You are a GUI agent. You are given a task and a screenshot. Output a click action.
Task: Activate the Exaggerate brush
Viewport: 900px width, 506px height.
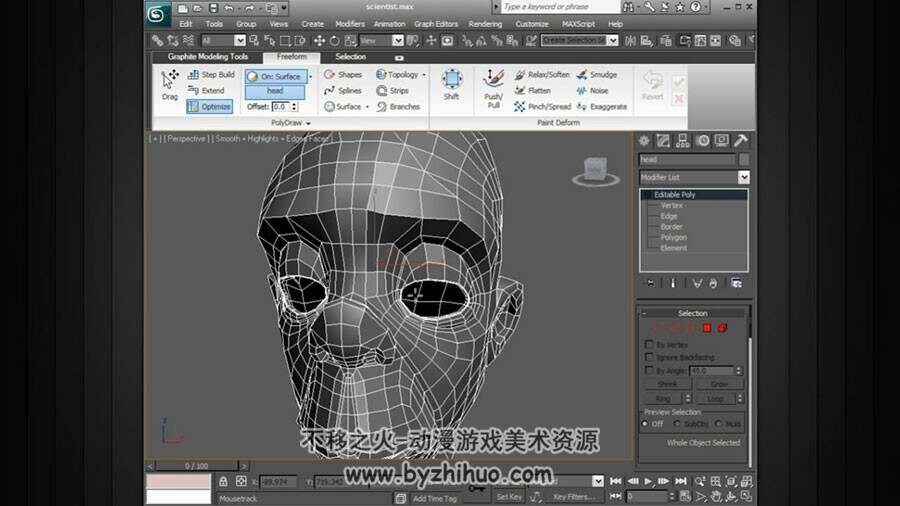[602, 107]
